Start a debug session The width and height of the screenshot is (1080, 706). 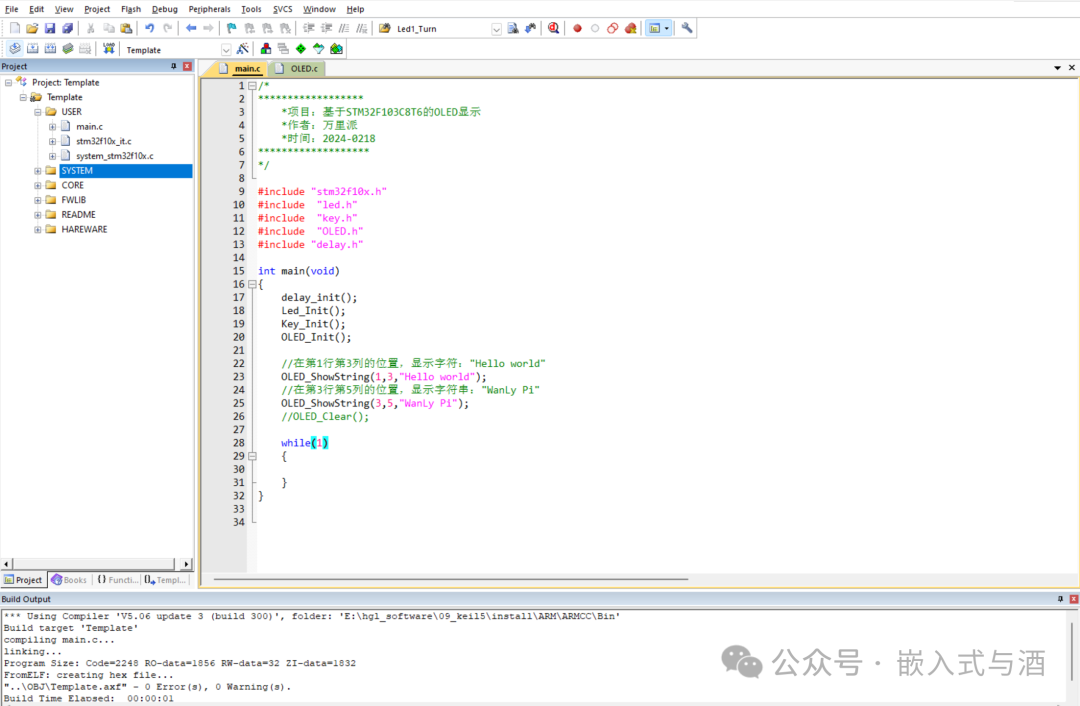(x=554, y=28)
